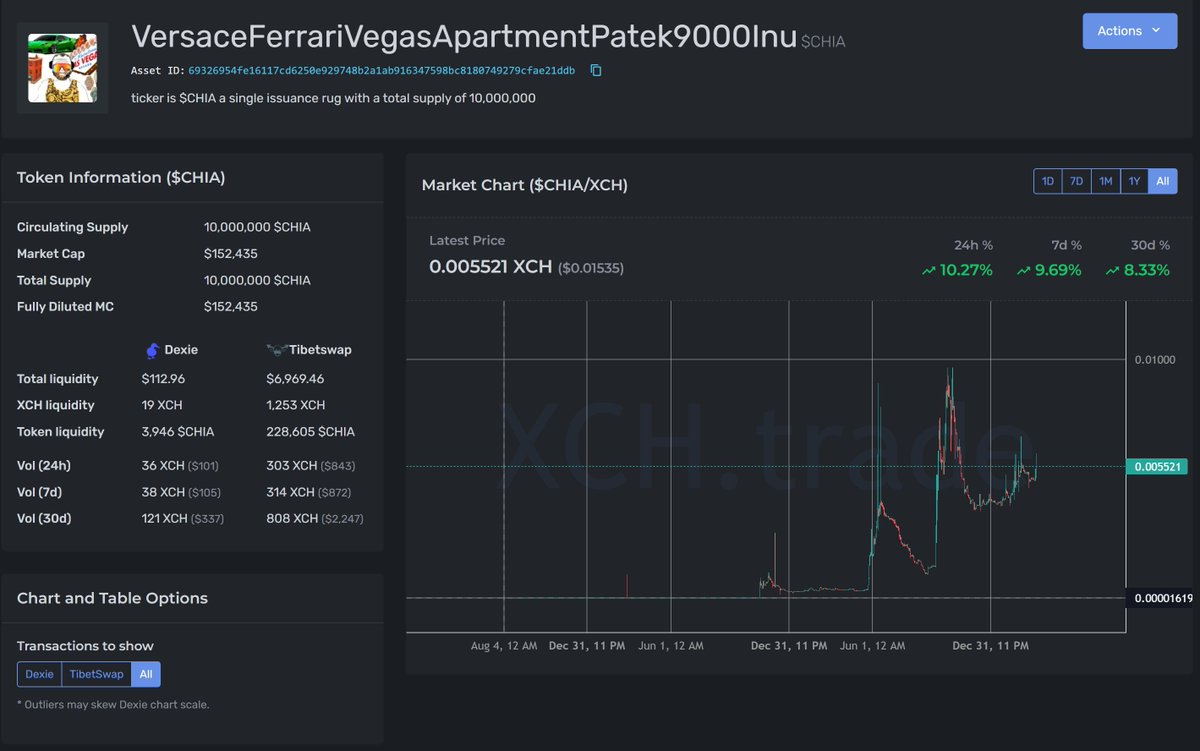The height and width of the screenshot is (751, 1200).
Task: Click the Dexie logo icon
Action: click(x=152, y=350)
